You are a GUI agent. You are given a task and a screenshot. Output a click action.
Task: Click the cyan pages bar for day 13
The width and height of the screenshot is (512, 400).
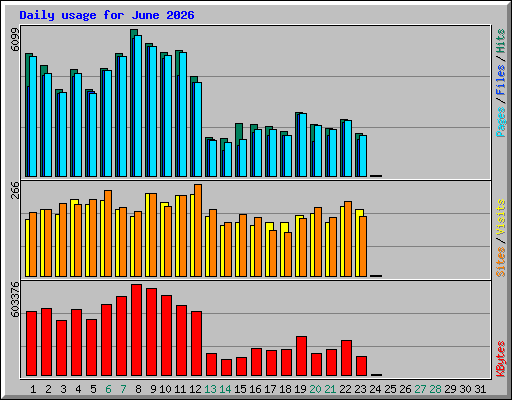213,158
